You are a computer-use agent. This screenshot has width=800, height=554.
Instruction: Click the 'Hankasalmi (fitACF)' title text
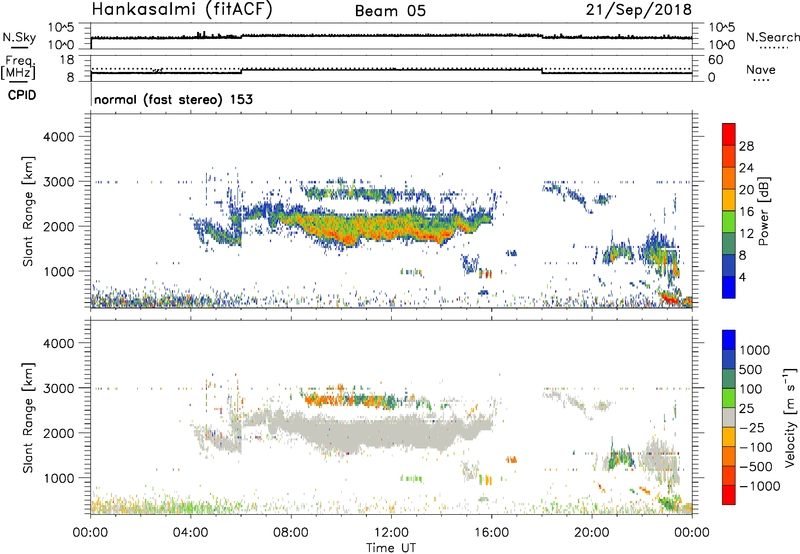(x=182, y=10)
